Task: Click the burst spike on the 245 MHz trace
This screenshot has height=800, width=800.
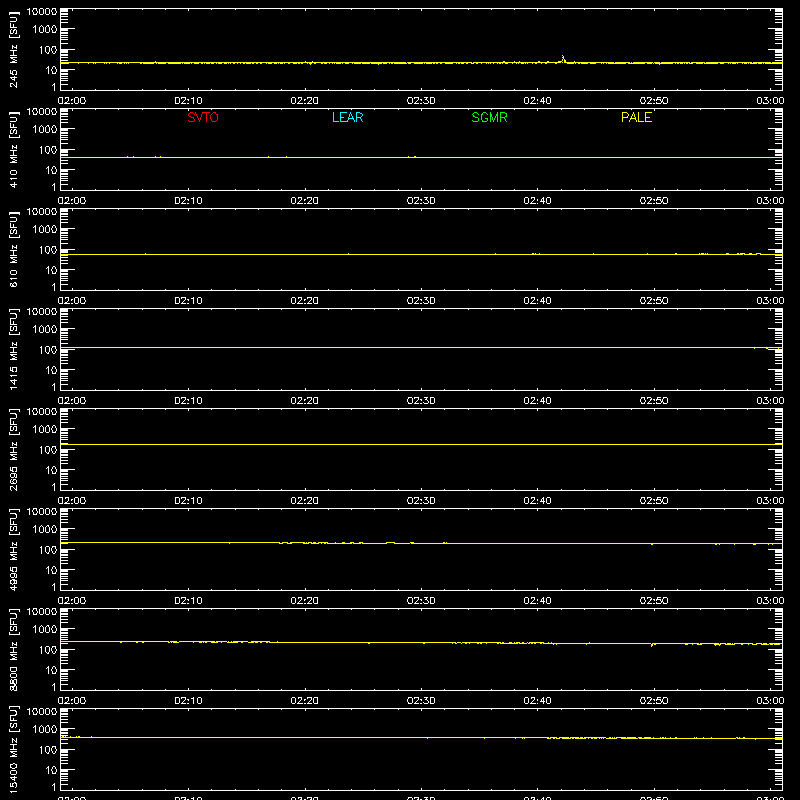Action: point(563,59)
